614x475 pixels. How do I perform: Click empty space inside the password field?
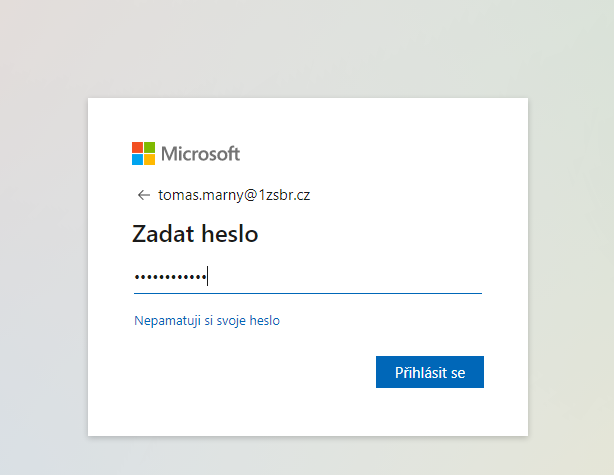(345, 278)
